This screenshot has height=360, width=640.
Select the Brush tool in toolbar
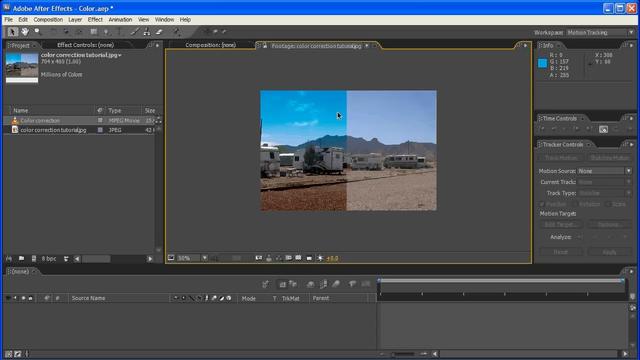coord(134,32)
